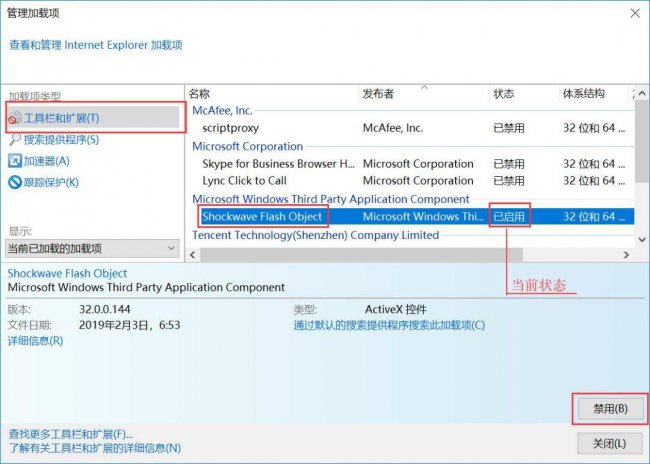Click the 已禁用 status of scriptproxy
The image size is (650, 464).
509,128
